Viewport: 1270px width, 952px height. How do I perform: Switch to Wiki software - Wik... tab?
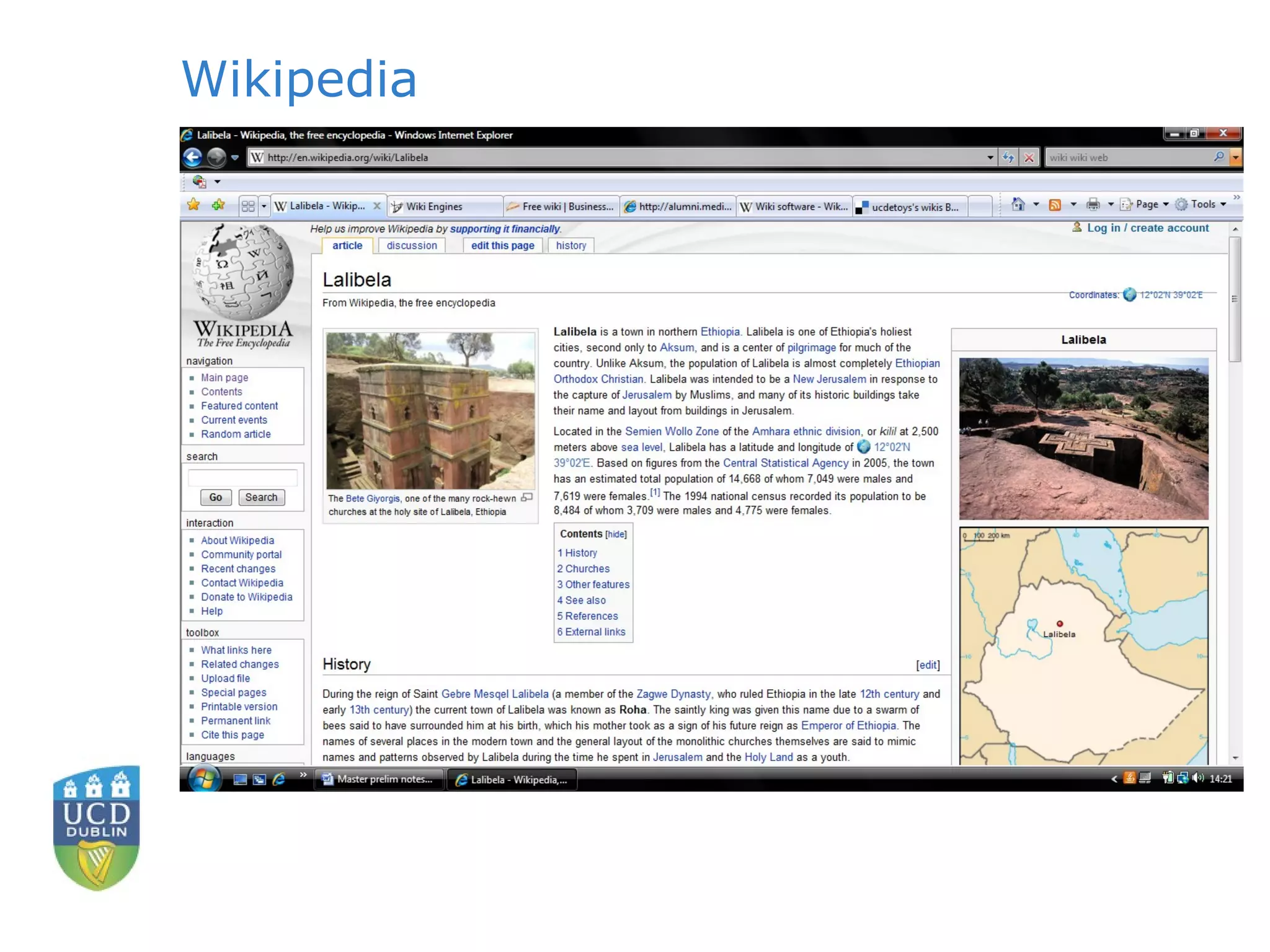pos(794,206)
